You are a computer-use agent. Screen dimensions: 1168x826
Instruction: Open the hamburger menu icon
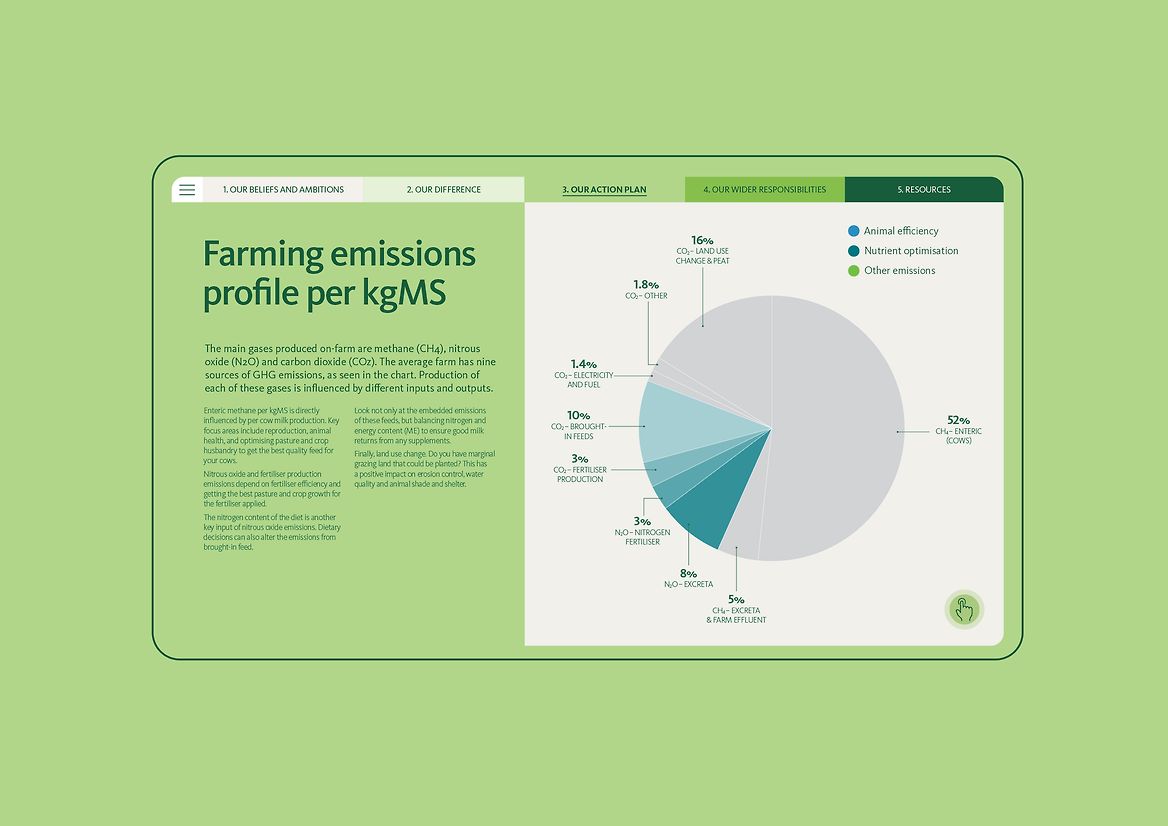(x=187, y=189)
